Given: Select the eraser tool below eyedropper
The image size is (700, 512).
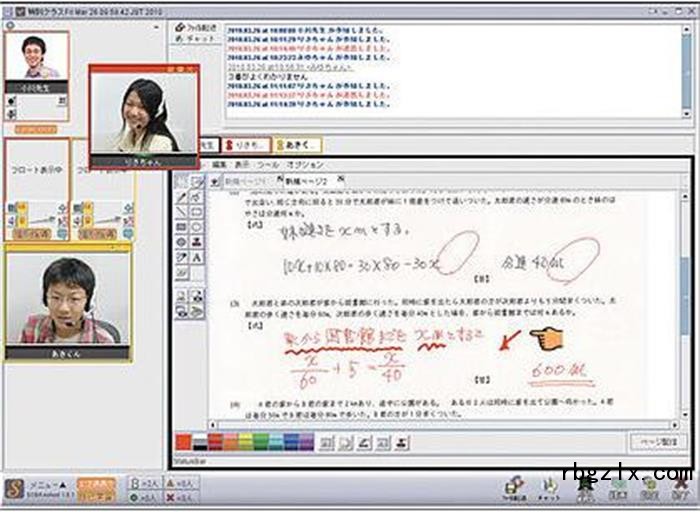Looking at the screenshot, I should coord(182,272).
